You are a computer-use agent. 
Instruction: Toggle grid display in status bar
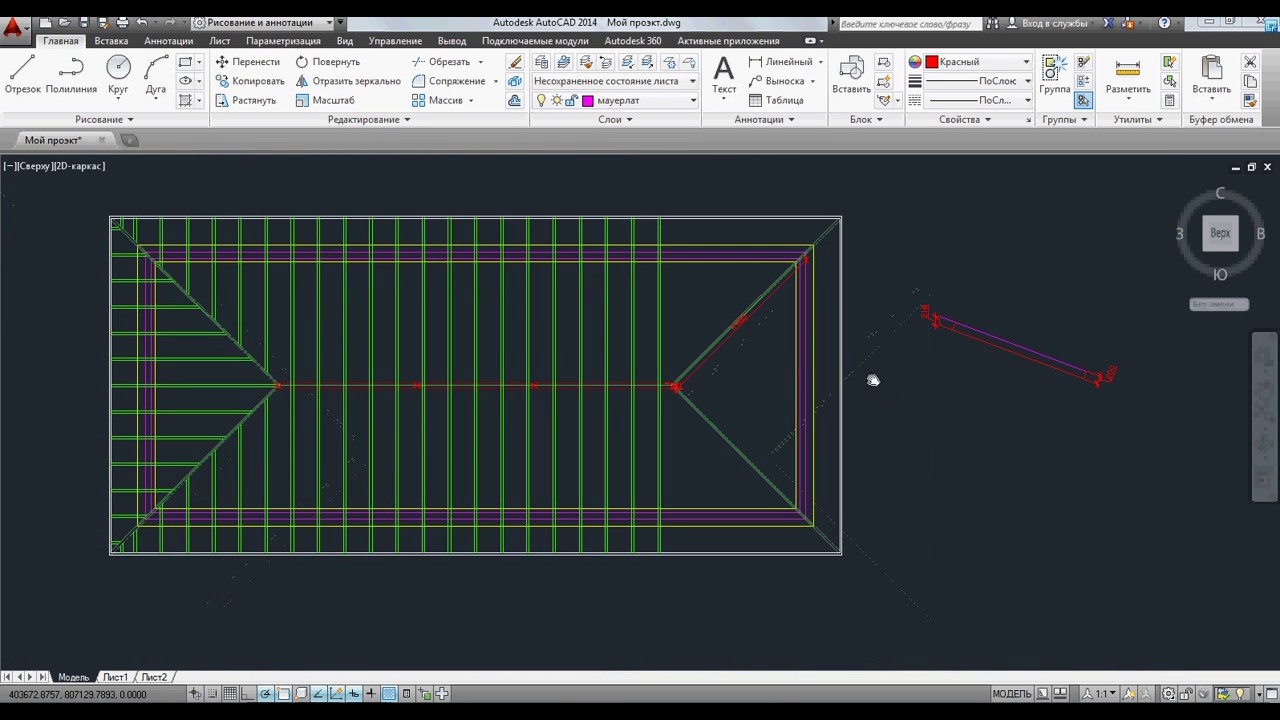[230, 694]
